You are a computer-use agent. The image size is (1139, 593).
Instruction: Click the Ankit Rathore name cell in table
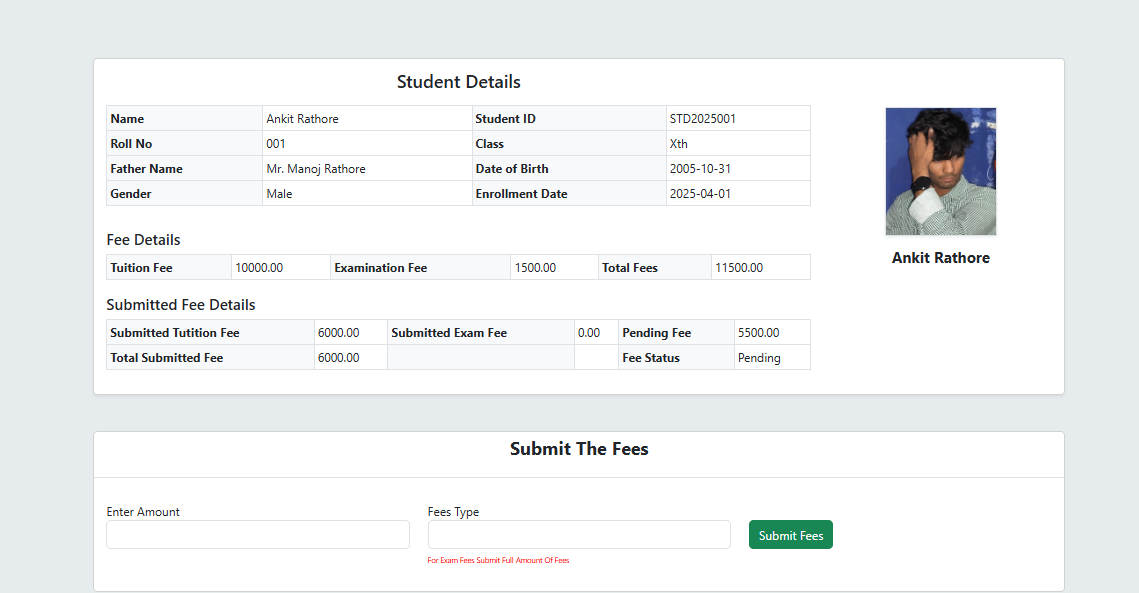tap(302, 119)
